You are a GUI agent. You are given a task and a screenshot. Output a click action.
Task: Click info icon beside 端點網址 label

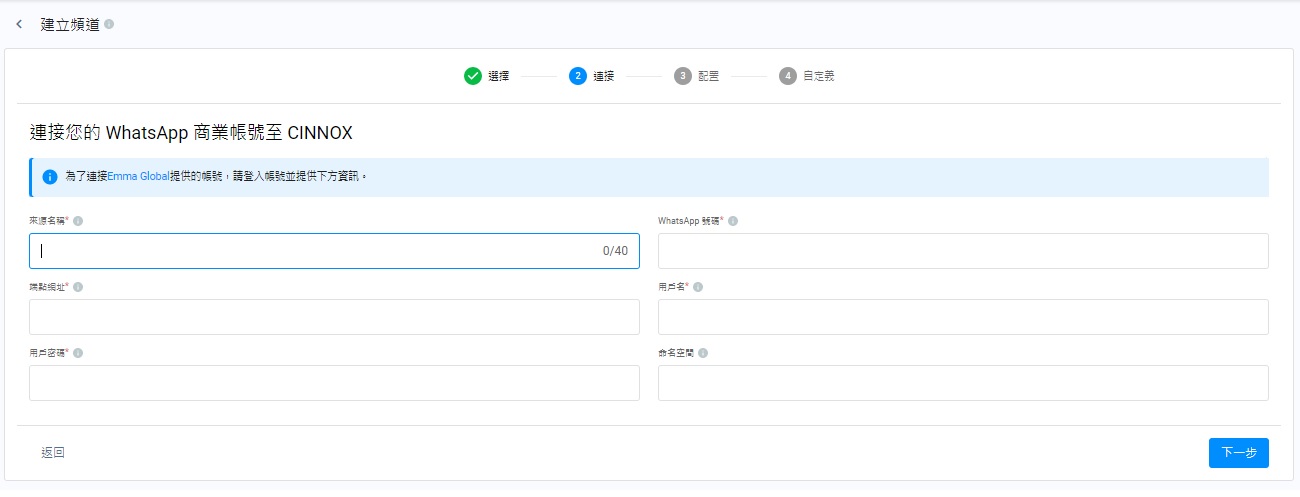(x=78, y=287)
